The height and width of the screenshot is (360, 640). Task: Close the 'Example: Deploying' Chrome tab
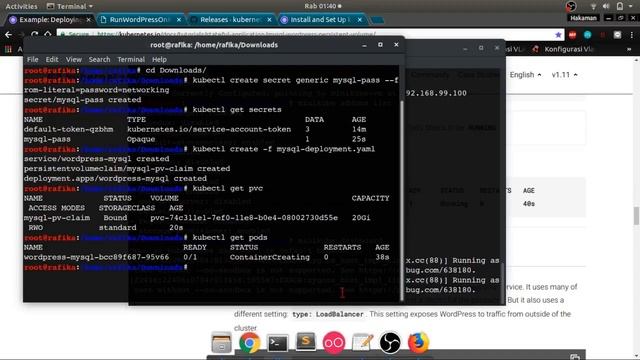tap(89, 20)
